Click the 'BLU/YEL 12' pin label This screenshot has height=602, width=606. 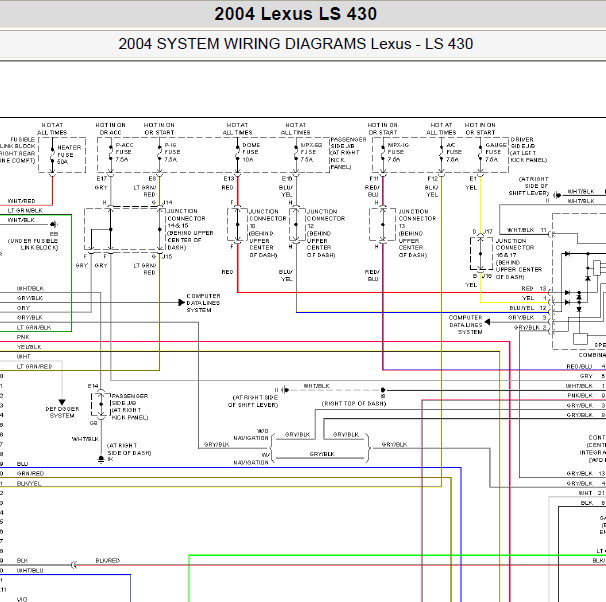pyautogui.click(x=528, y=308)
